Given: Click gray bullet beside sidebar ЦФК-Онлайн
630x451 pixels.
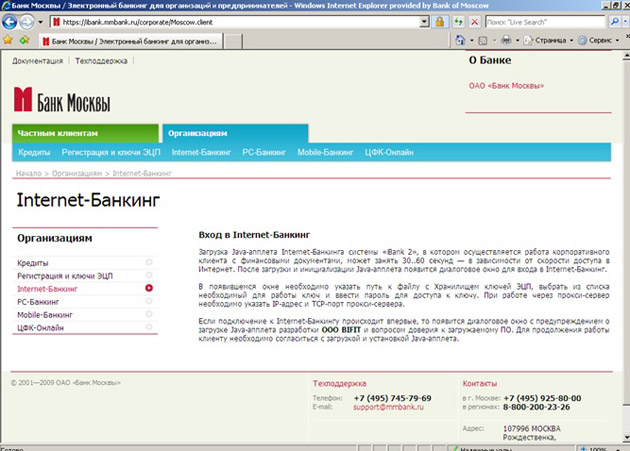Looking at the screenshot, I should [x=149, y=327].
